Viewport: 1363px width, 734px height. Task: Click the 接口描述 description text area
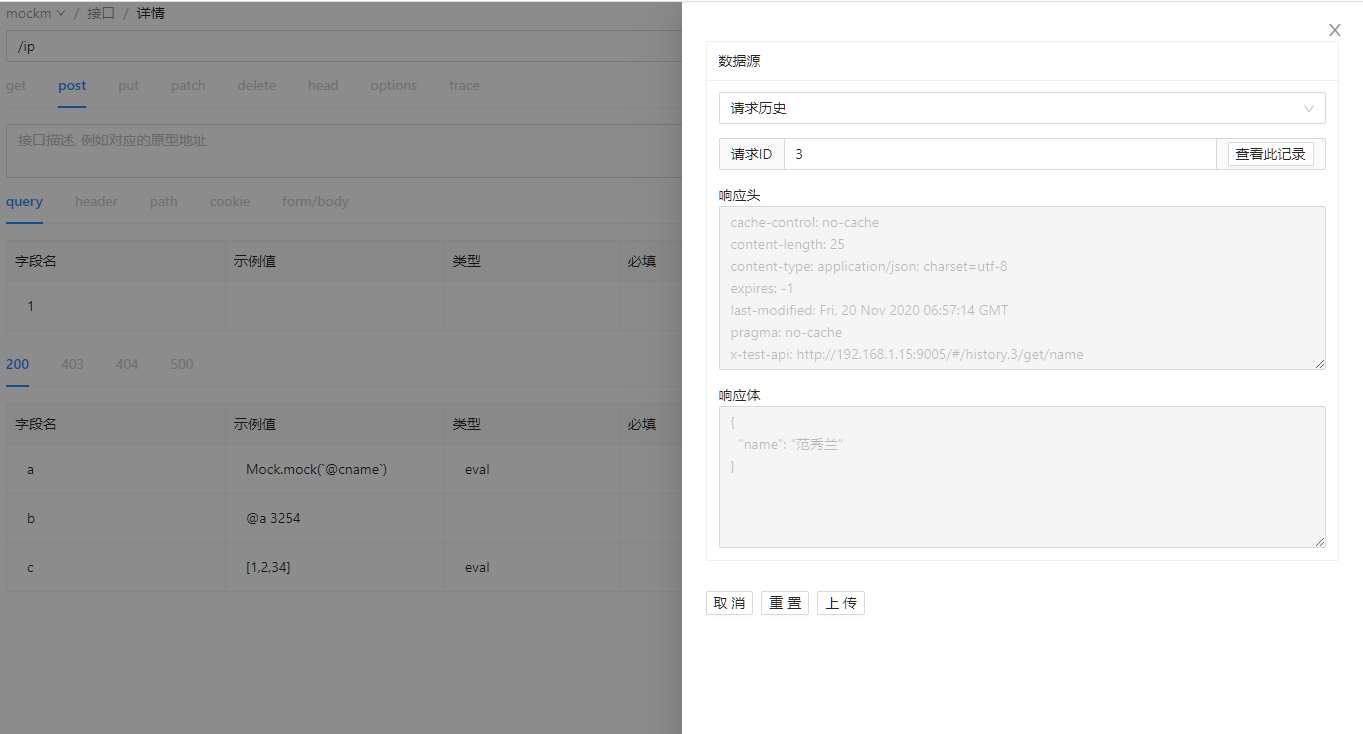pyautogui.click(x=340, y=150)
